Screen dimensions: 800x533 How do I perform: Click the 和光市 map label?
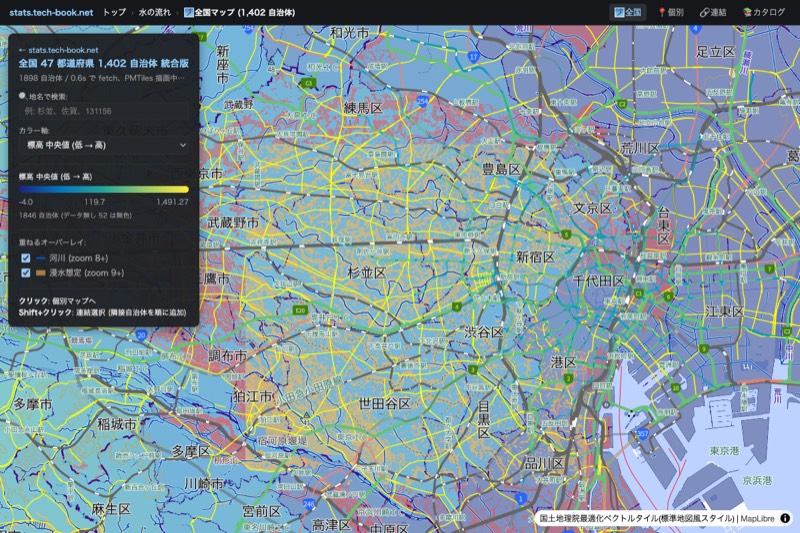[349, 33]
